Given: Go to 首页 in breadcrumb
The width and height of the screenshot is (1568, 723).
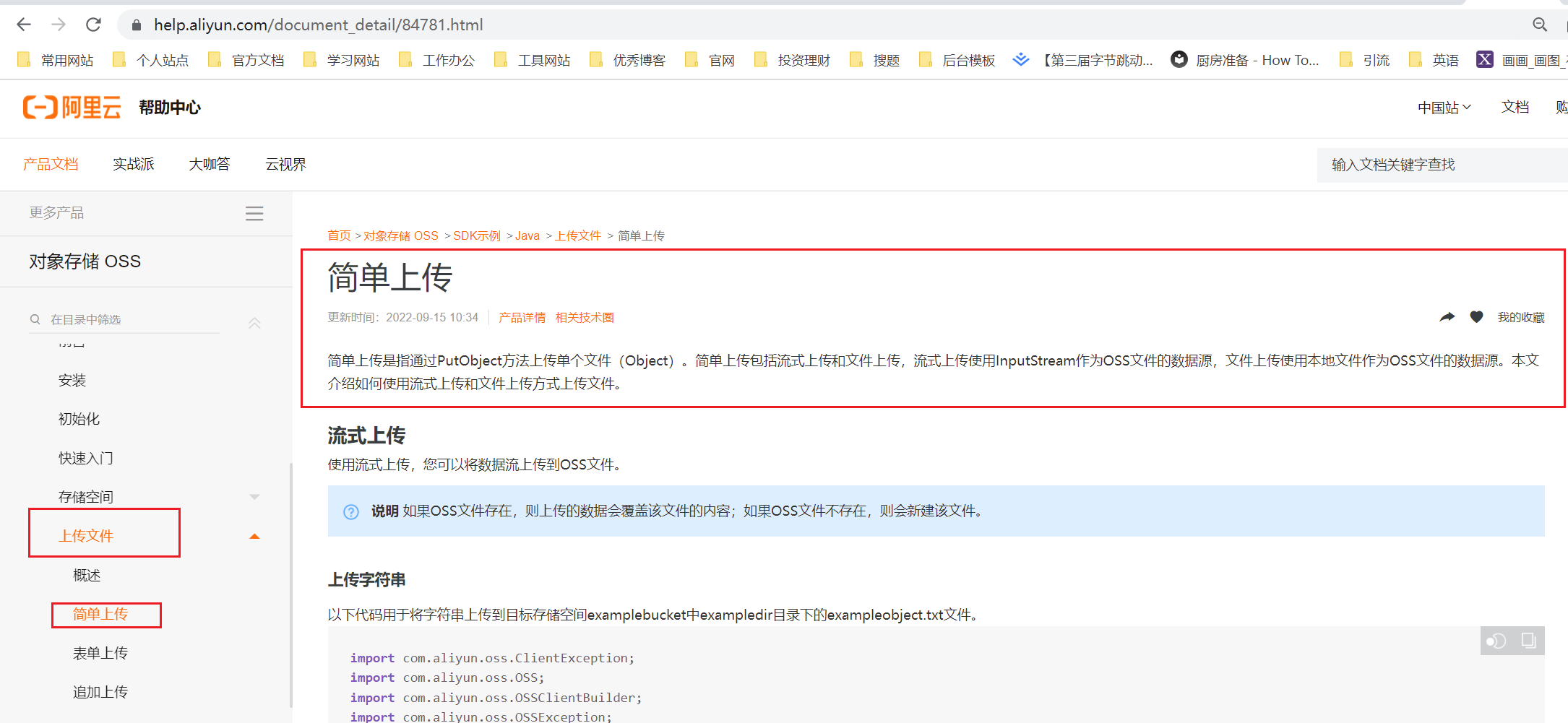Looking at the screenshot, I should (339, 235).
